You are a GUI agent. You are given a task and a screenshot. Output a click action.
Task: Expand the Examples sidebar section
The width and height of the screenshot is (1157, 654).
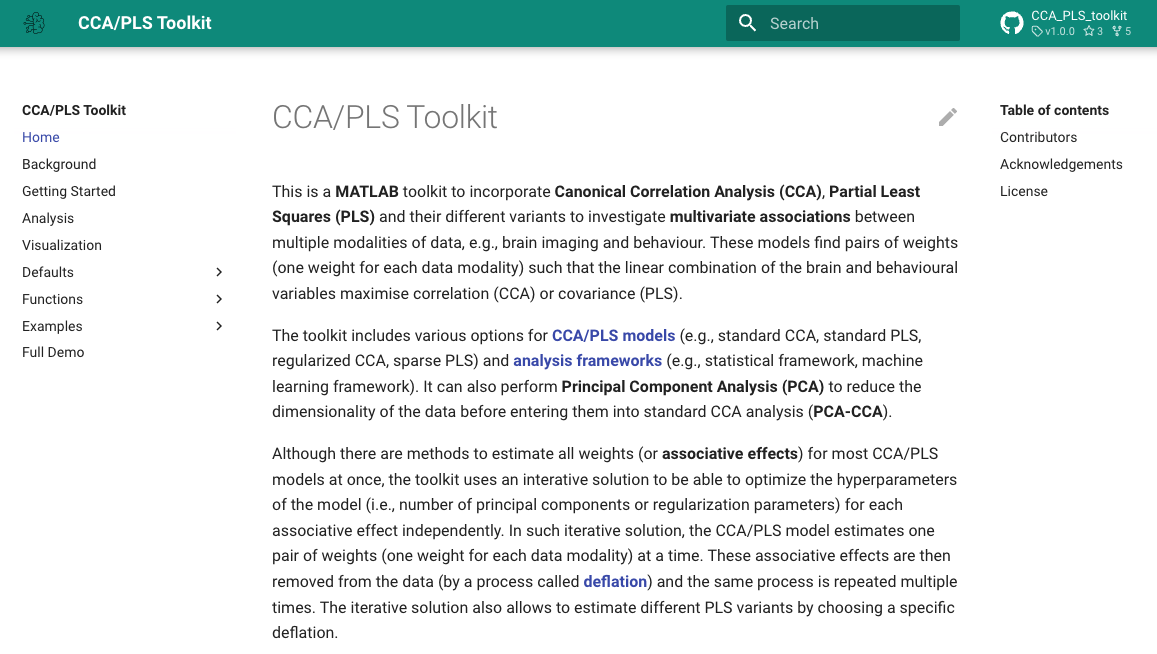pos(218,326)
